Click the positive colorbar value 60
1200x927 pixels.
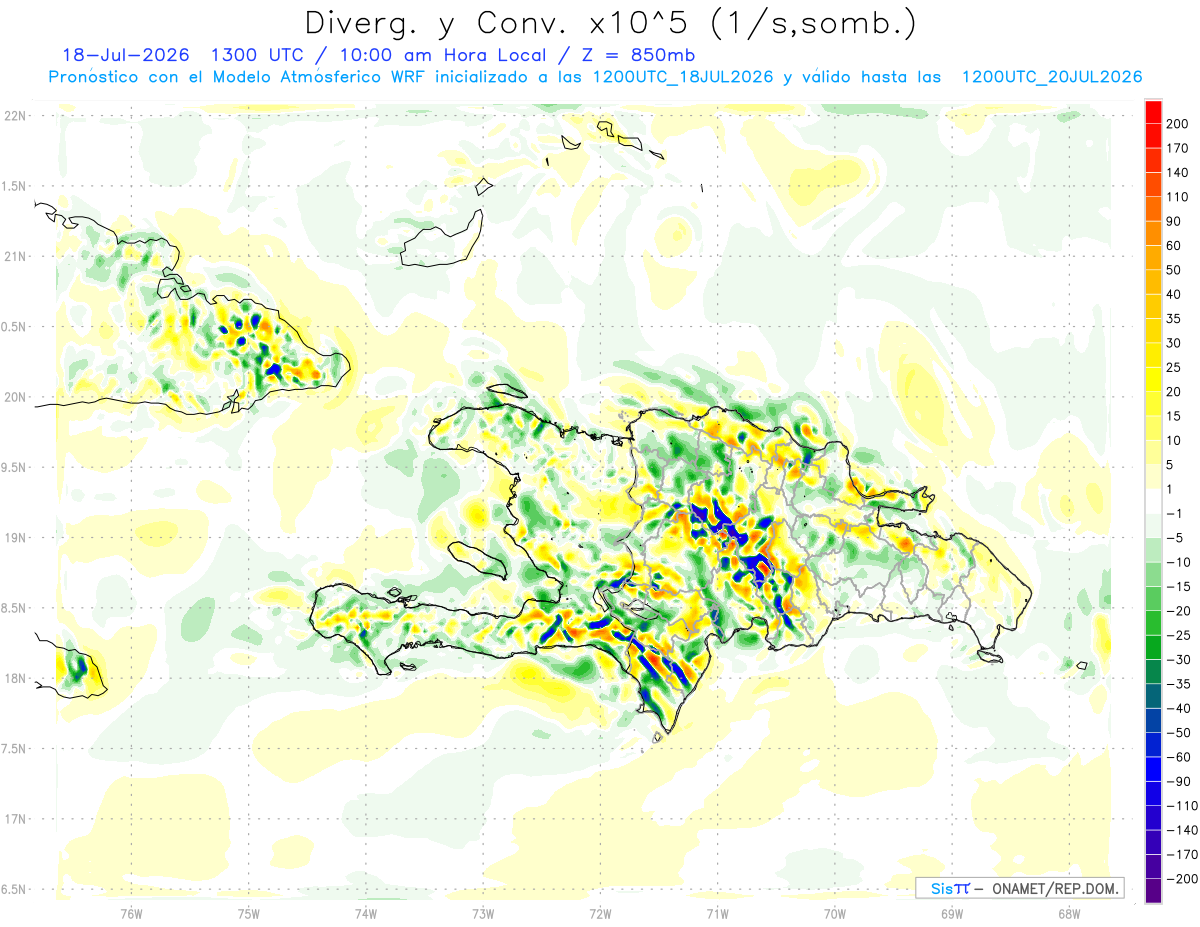(x=1174, y=246)
